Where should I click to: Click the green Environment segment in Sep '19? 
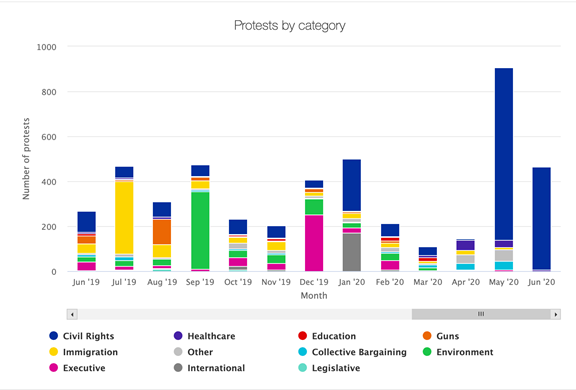[200, 231]
